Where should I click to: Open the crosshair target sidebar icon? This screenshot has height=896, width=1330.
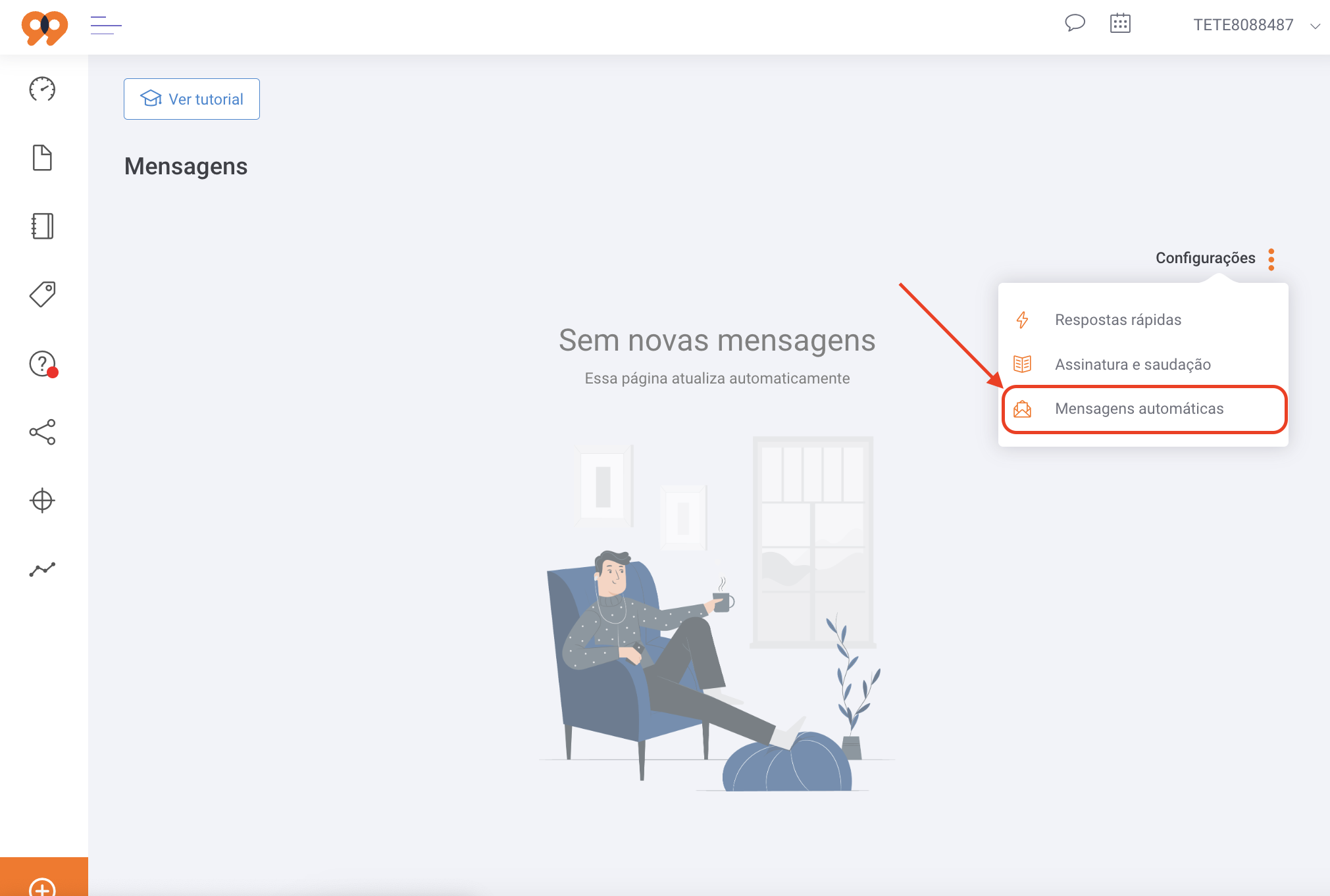[x=42, y=501]
